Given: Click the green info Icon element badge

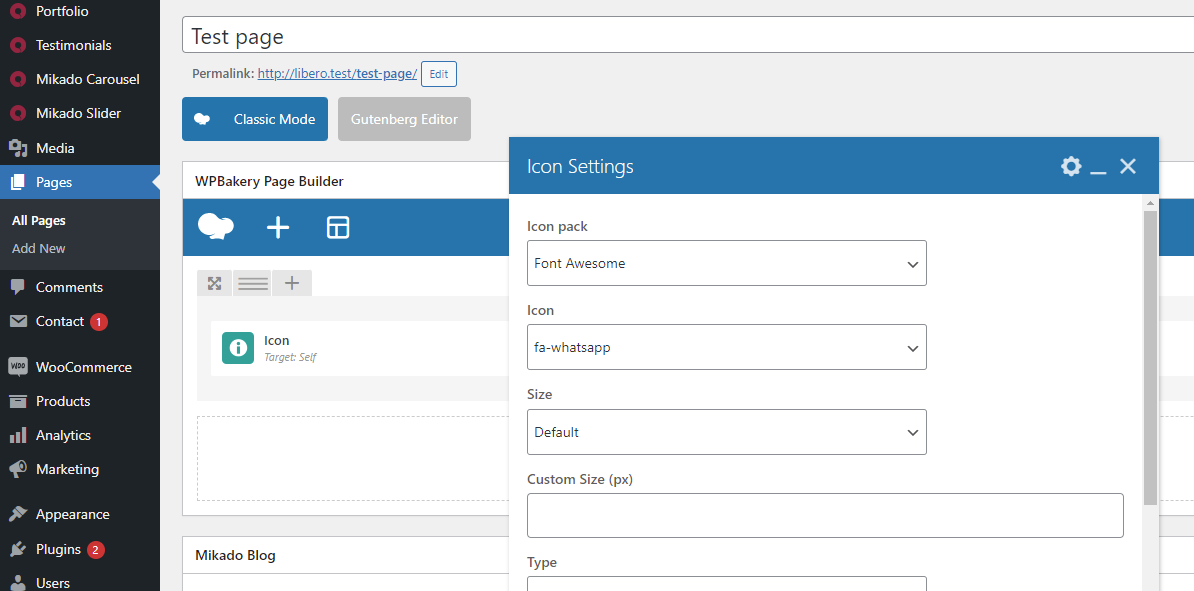Looking at the screenshot, I should pos(238,348).
